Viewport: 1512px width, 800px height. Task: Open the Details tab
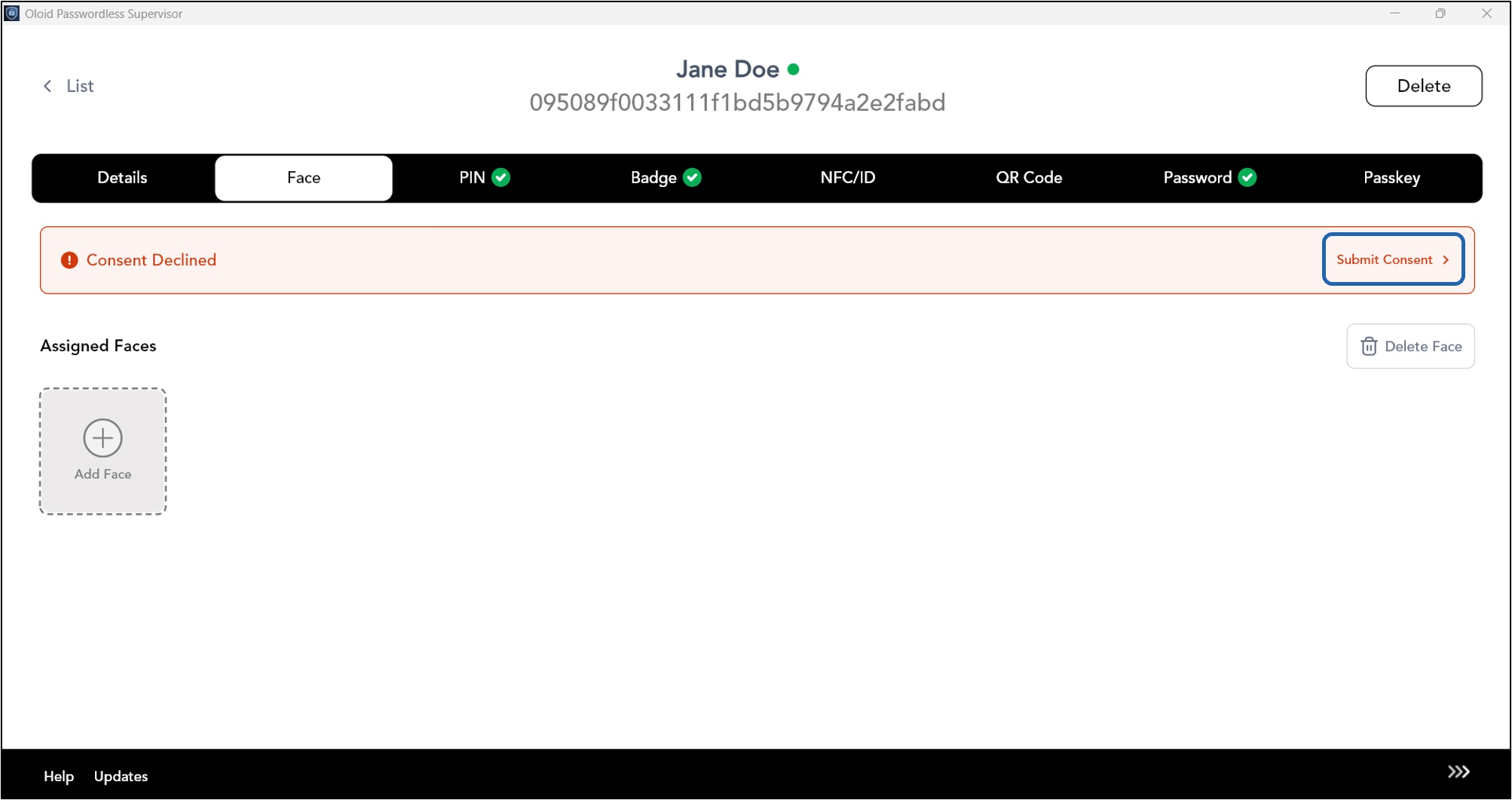[x=122, y=178]
